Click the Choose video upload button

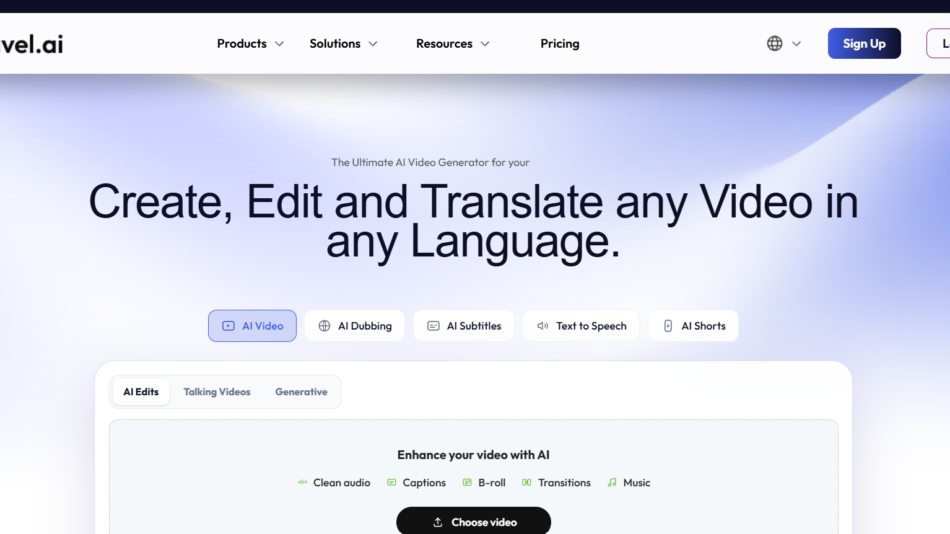[x=474, y=521]
